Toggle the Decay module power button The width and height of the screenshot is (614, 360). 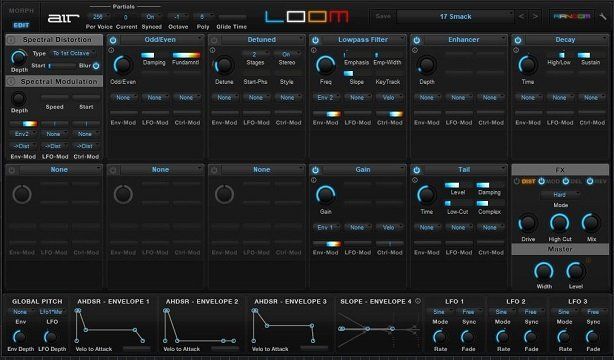(518, 40)
